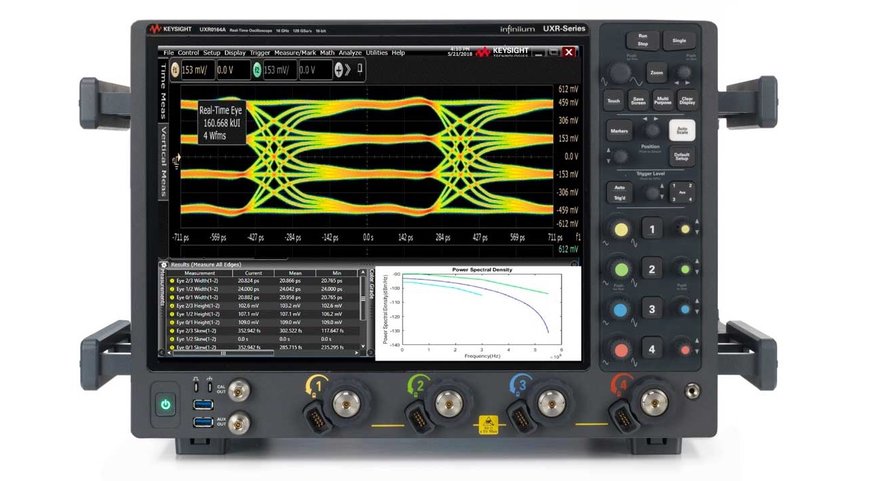
Task: Push the large horizontal scale knob
Action: [619, 73]
